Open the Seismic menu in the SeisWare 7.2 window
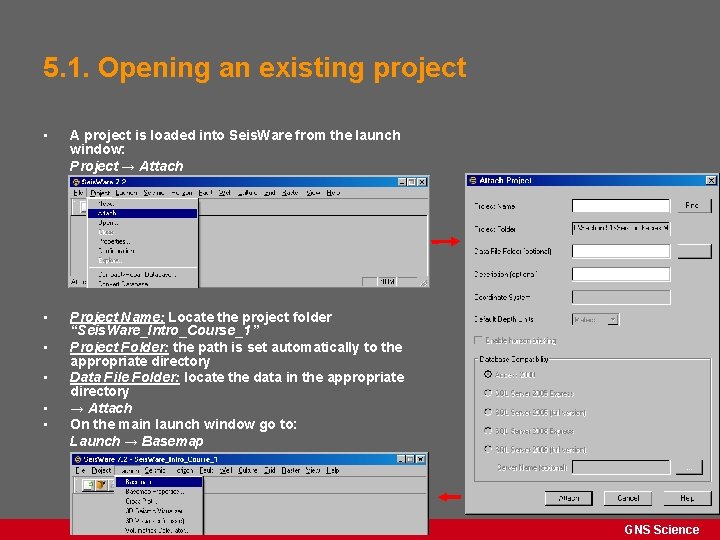This screenshot has width=720, height=540. [153, 193]
